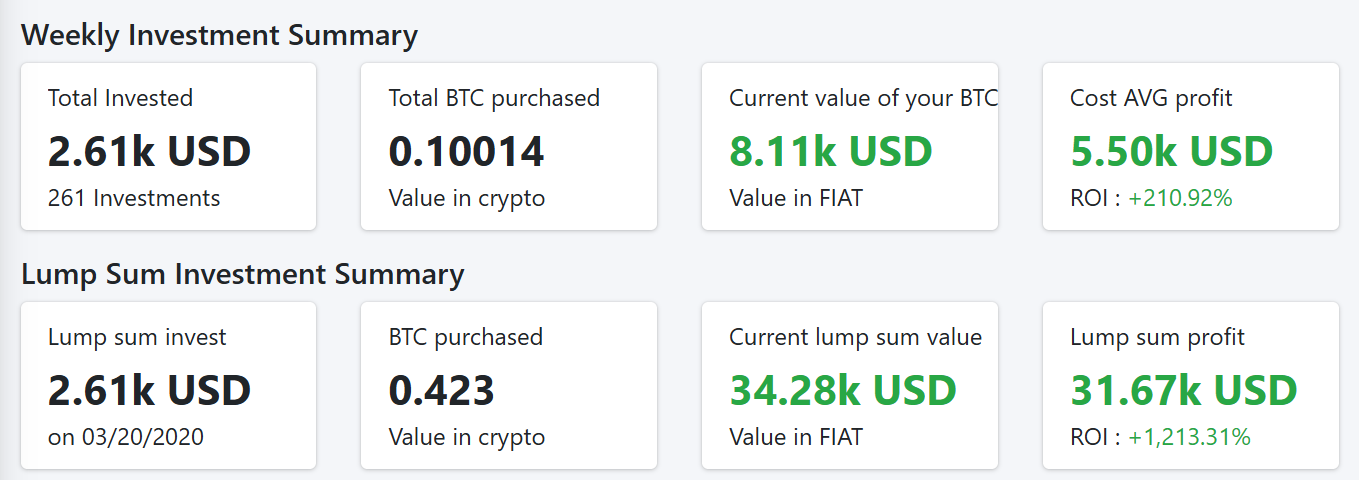Select the 8.11k USD current value
This screenshot has height=480, width=1359.
831,151
